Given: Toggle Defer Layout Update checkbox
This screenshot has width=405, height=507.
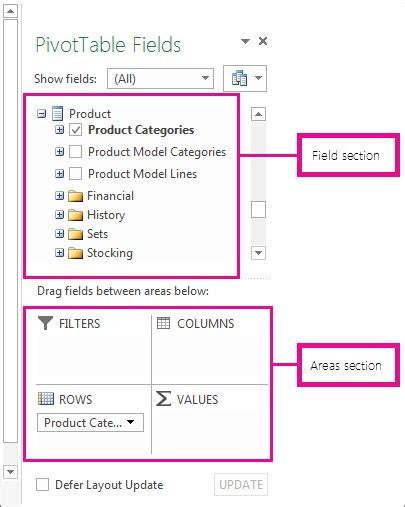Looking at the screenshot, I should 42,485.
